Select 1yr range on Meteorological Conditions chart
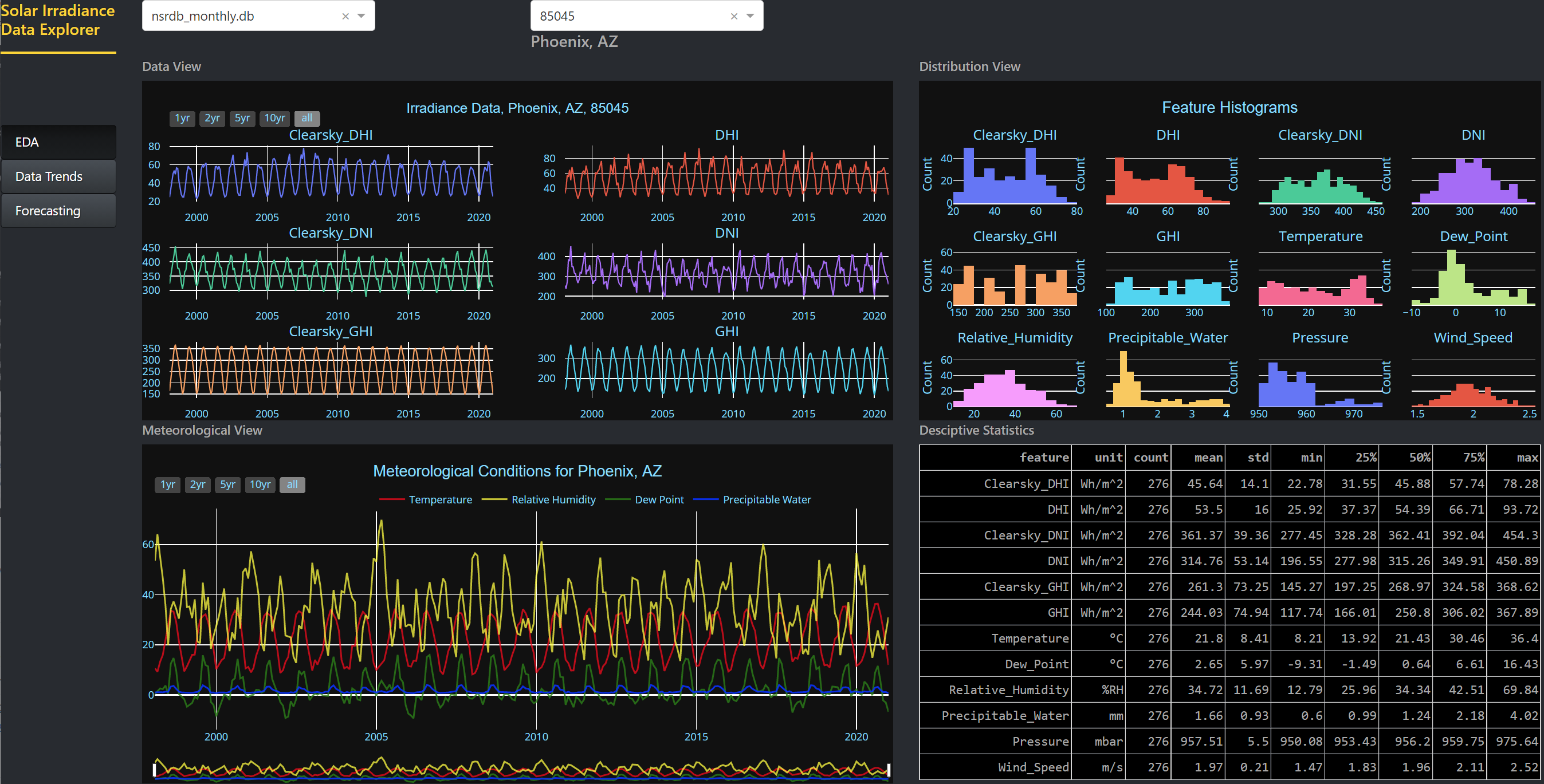 coord(168,484)
